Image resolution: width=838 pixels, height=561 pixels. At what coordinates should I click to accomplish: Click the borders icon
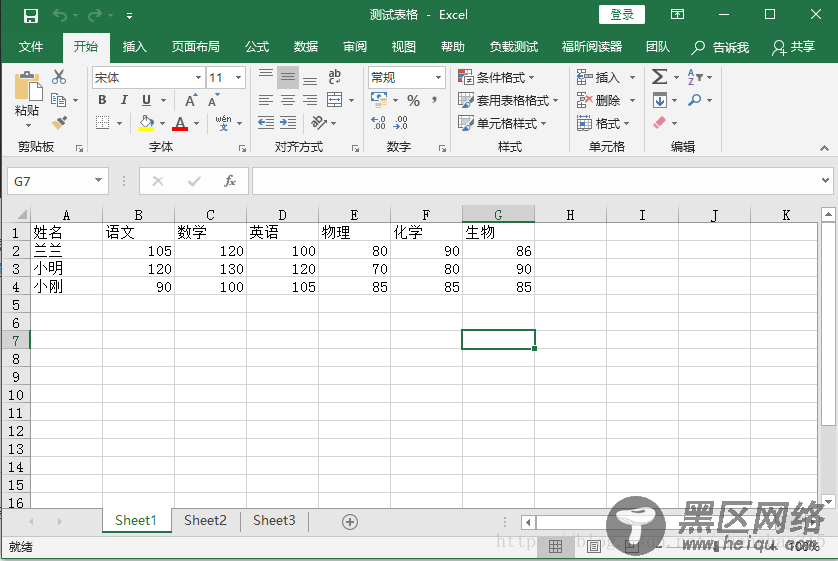pos(103,123)
